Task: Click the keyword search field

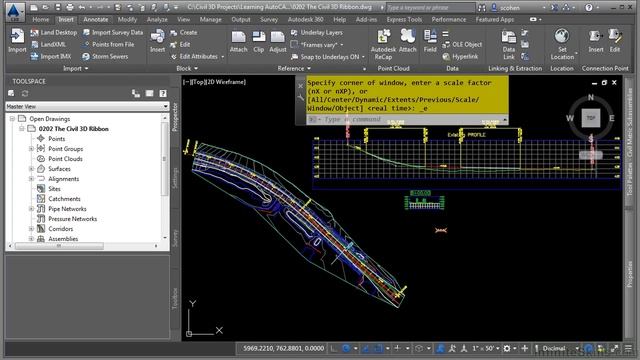Action: pos(430,7)
